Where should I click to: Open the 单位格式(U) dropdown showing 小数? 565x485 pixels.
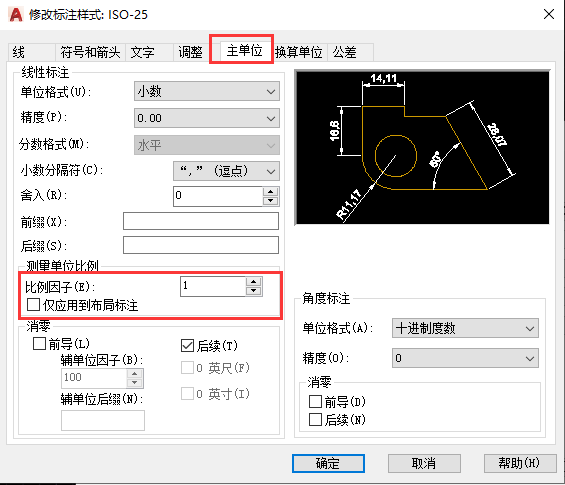[207, 91]
